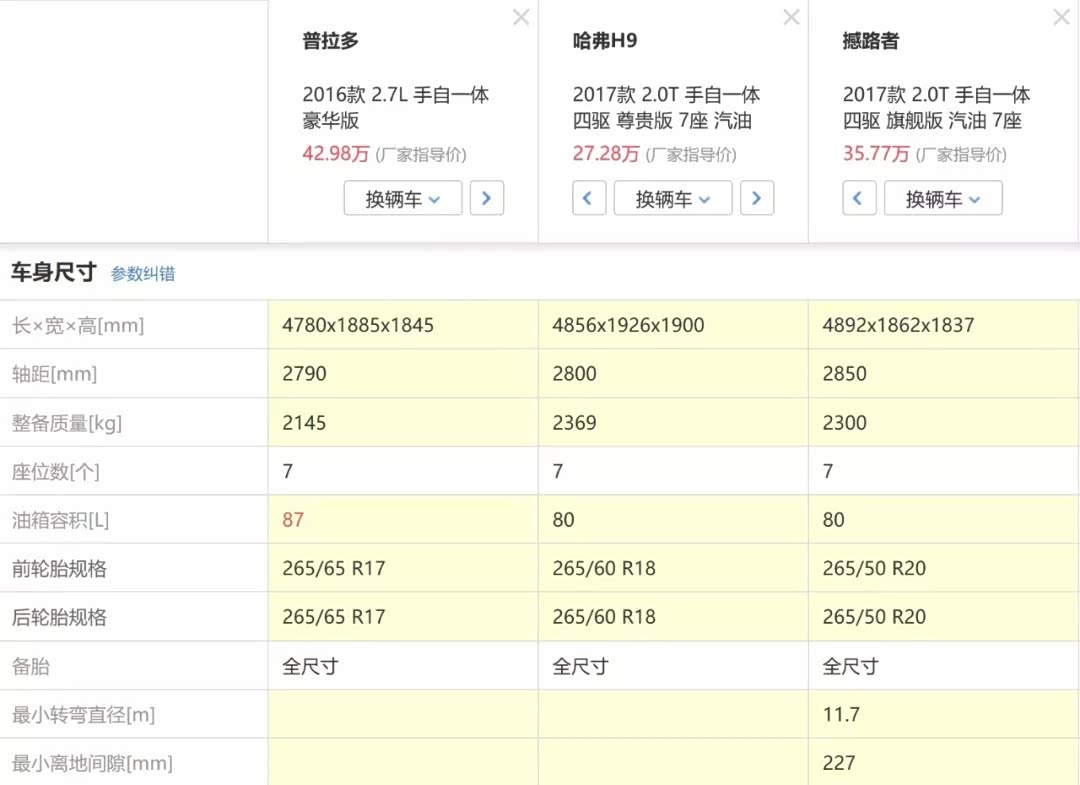This screenshot has width=1080, height=785.
Task: Select the 2016款 2.7L 豪华版 model text
Action: (396, 108)
